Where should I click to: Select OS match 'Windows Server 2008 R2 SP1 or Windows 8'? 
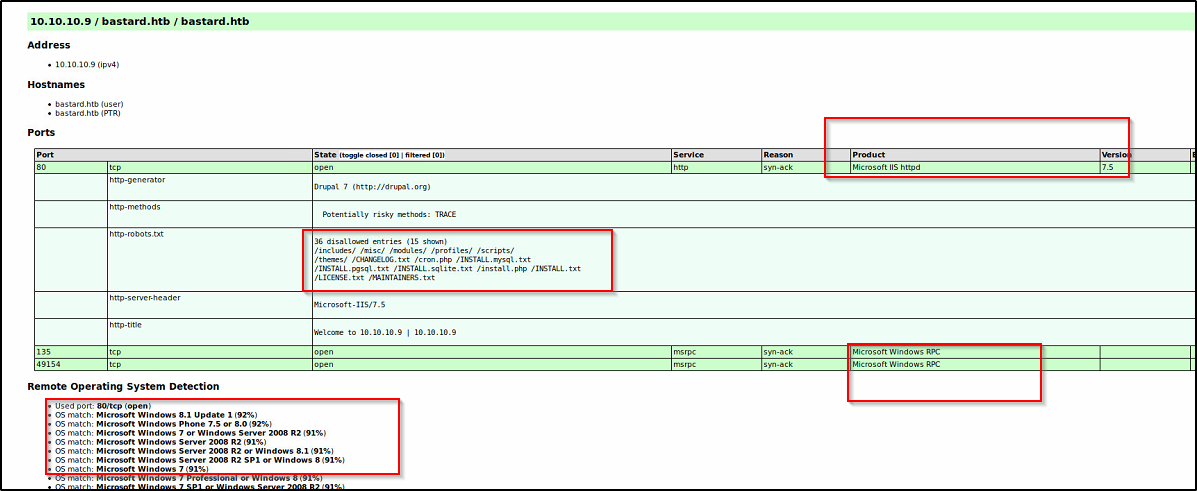pos(200,460)
